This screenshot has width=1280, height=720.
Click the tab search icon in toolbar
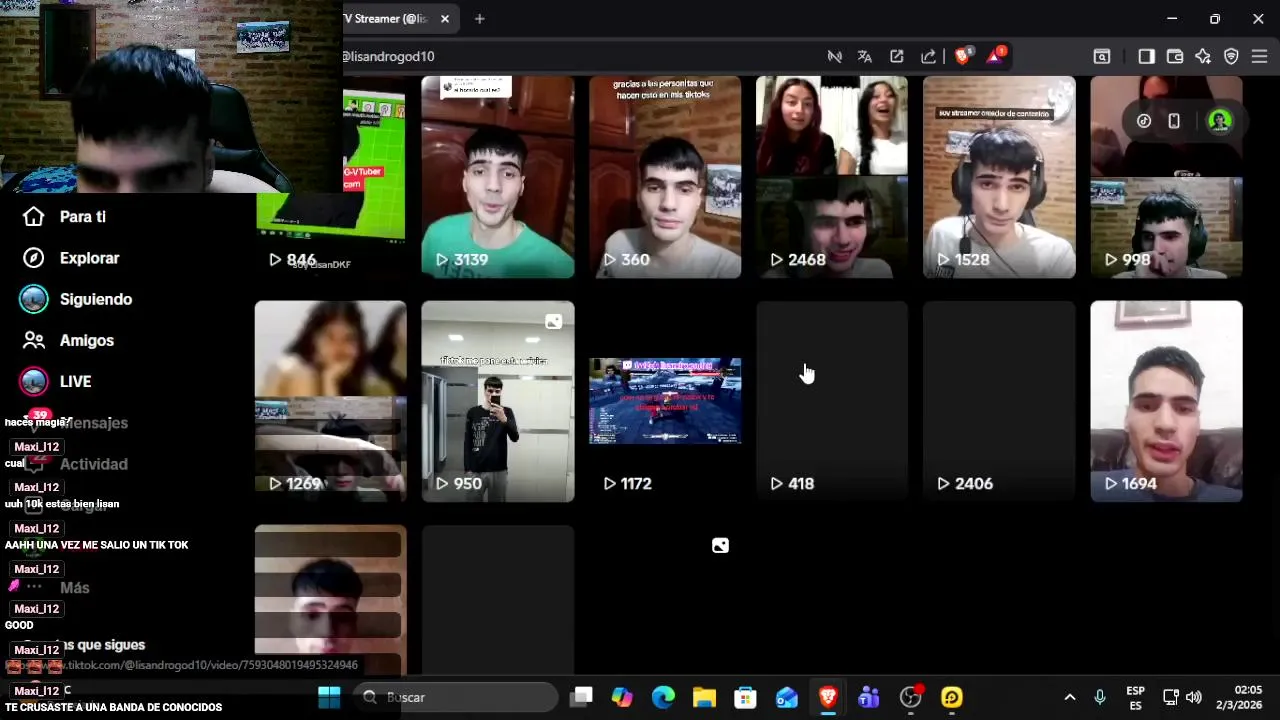point(1102,57)
